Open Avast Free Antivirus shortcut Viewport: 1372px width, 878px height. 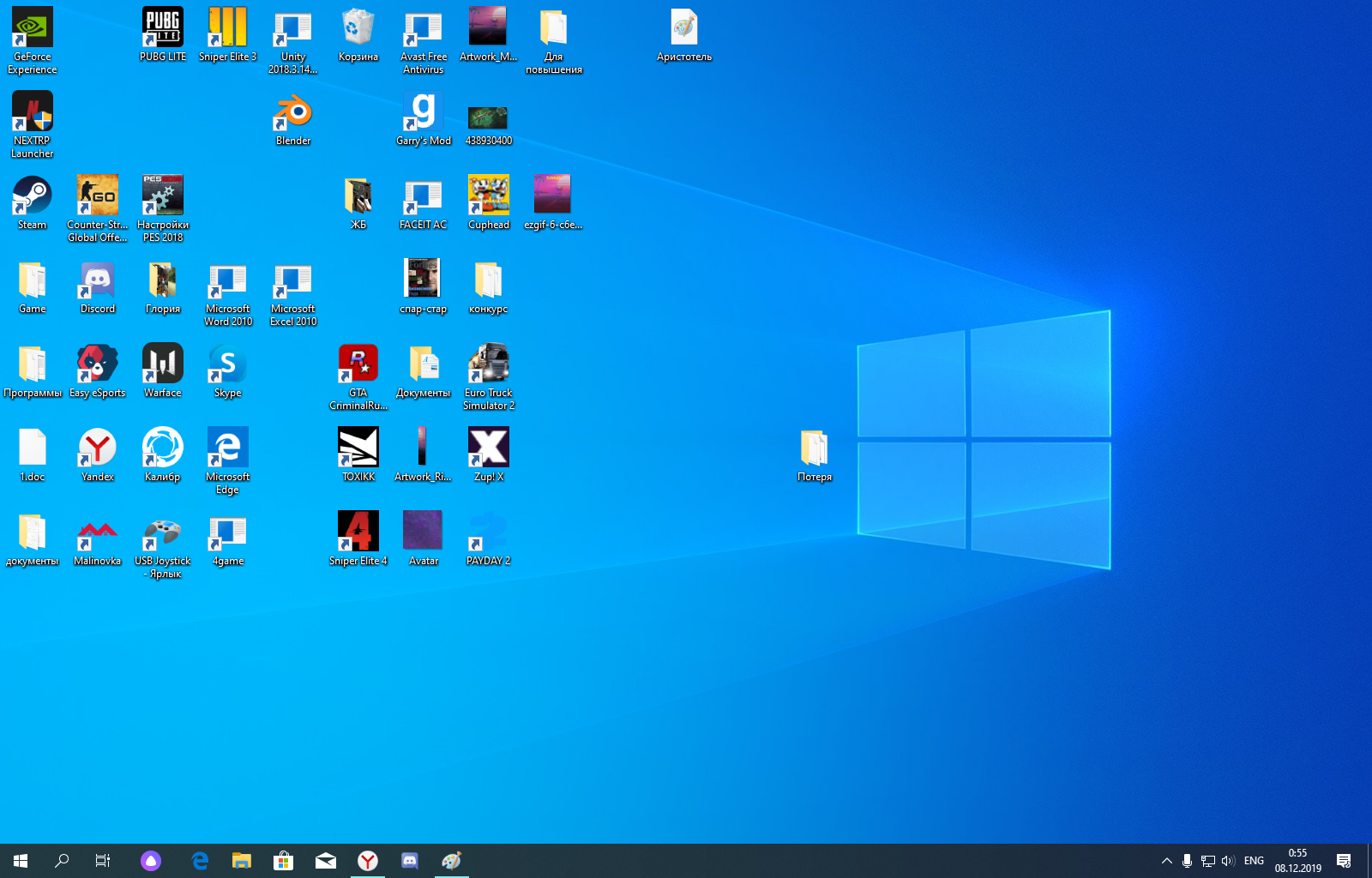pos(424,40)
